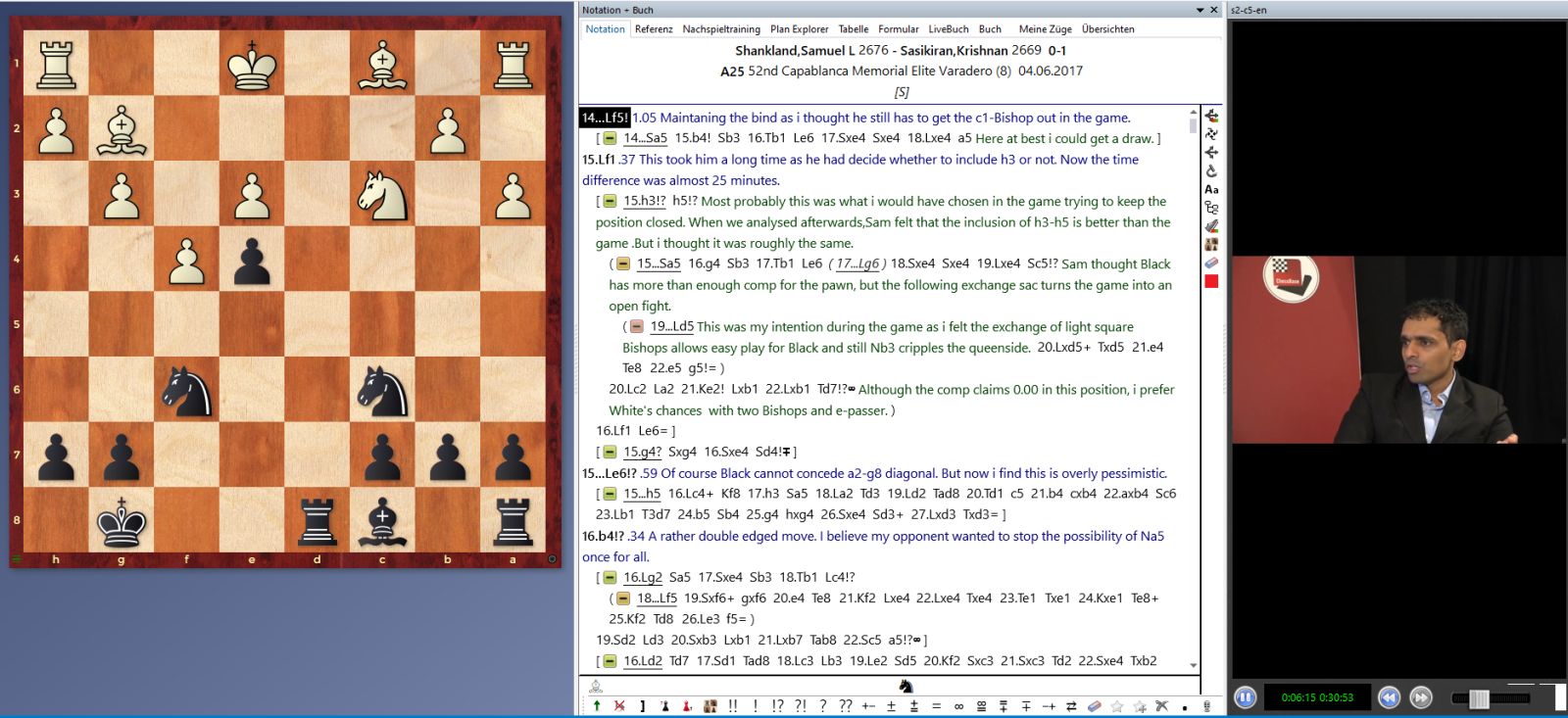The image size is (1568, 718).
Task: Add double exclamation '!!' move annotation
Action: pyautogui.click(x=733, y=705)
